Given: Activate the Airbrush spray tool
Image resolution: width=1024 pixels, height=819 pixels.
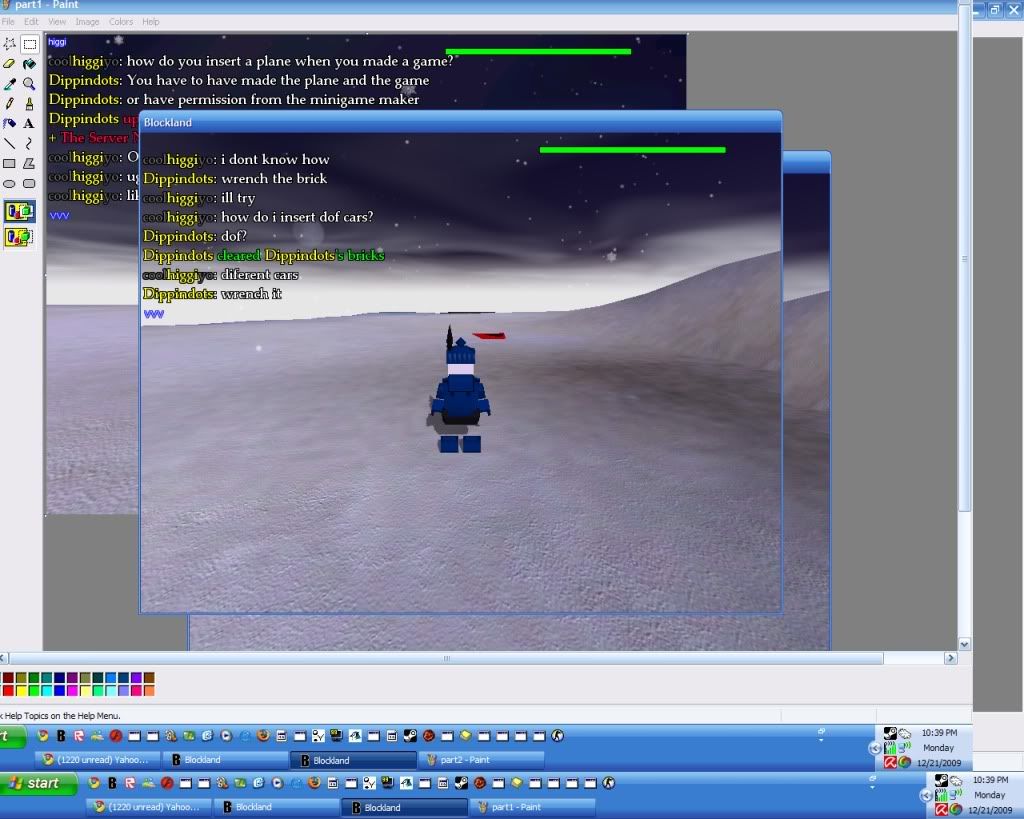Looking at the screenshot, I should (10, 123).
